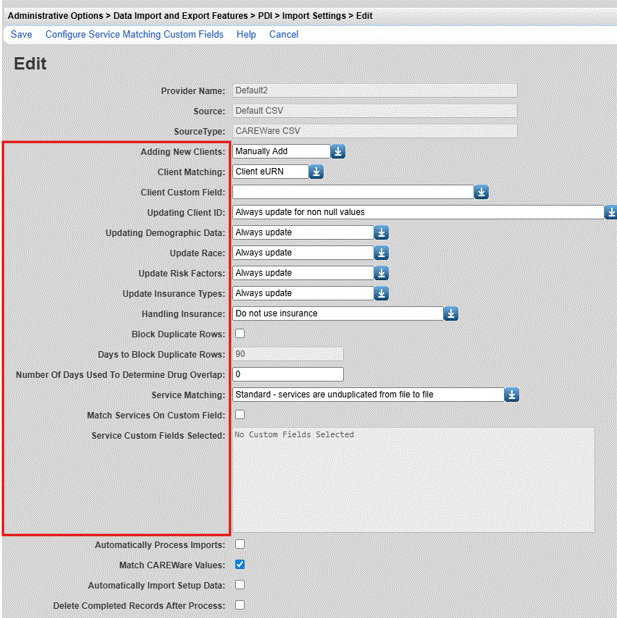The image size is (617, 618).
Task: Click the Provider Name field Default2
Action: (375, 91)
